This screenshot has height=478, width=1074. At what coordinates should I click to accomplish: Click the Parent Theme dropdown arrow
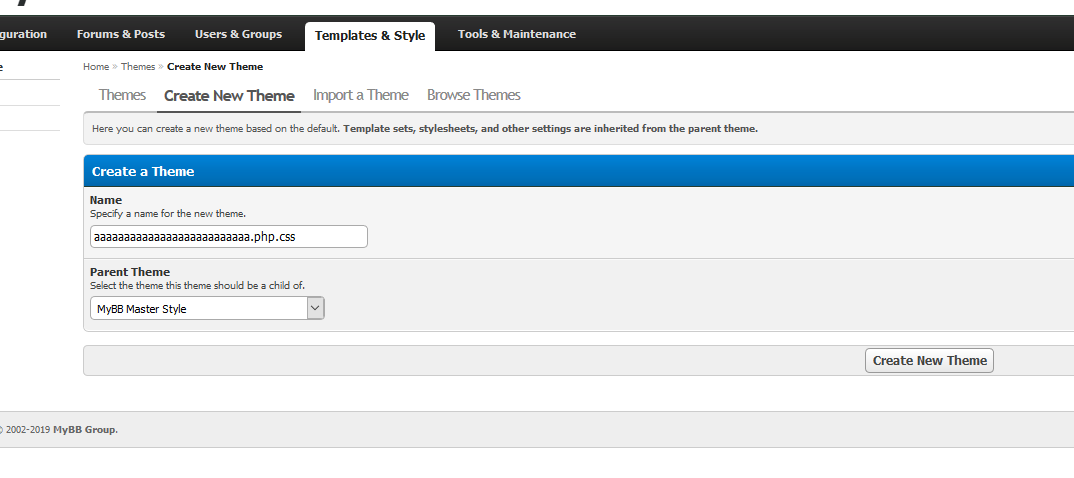tap(315, 309)
